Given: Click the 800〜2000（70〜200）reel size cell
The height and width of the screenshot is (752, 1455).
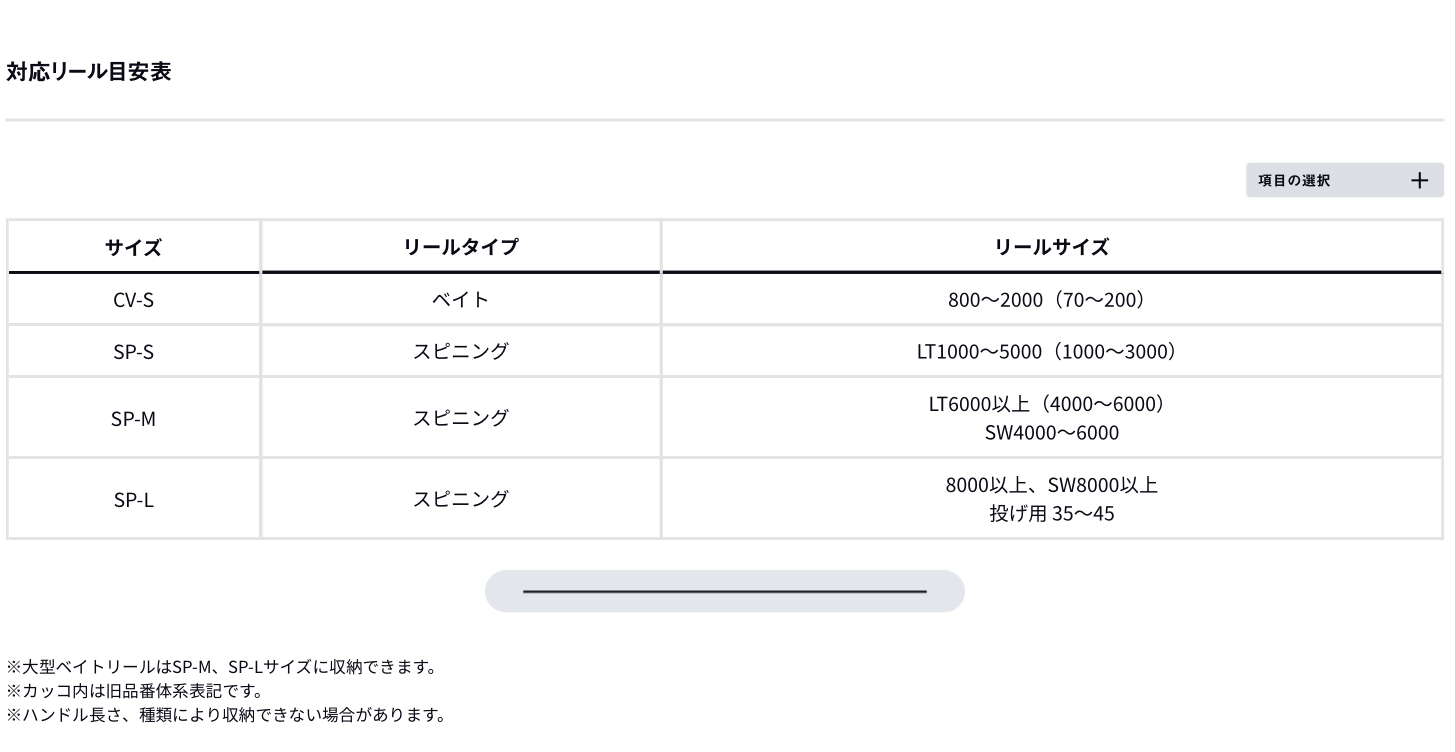Looking at the screenshot, I should [x=1050, y=299].
